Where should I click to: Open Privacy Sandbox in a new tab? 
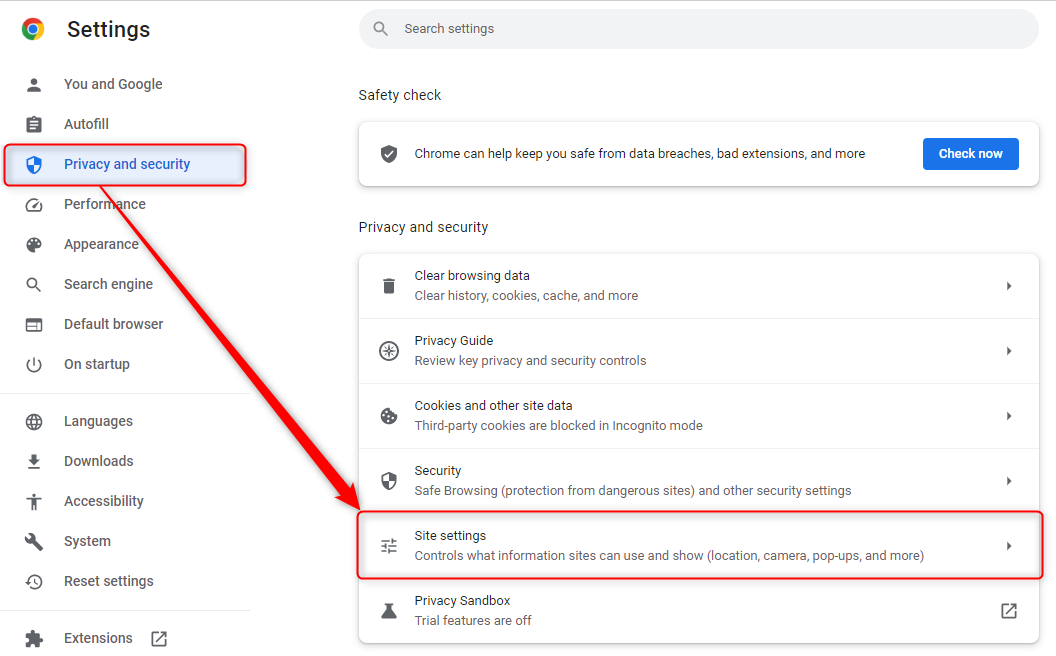tap(1008, 610)
